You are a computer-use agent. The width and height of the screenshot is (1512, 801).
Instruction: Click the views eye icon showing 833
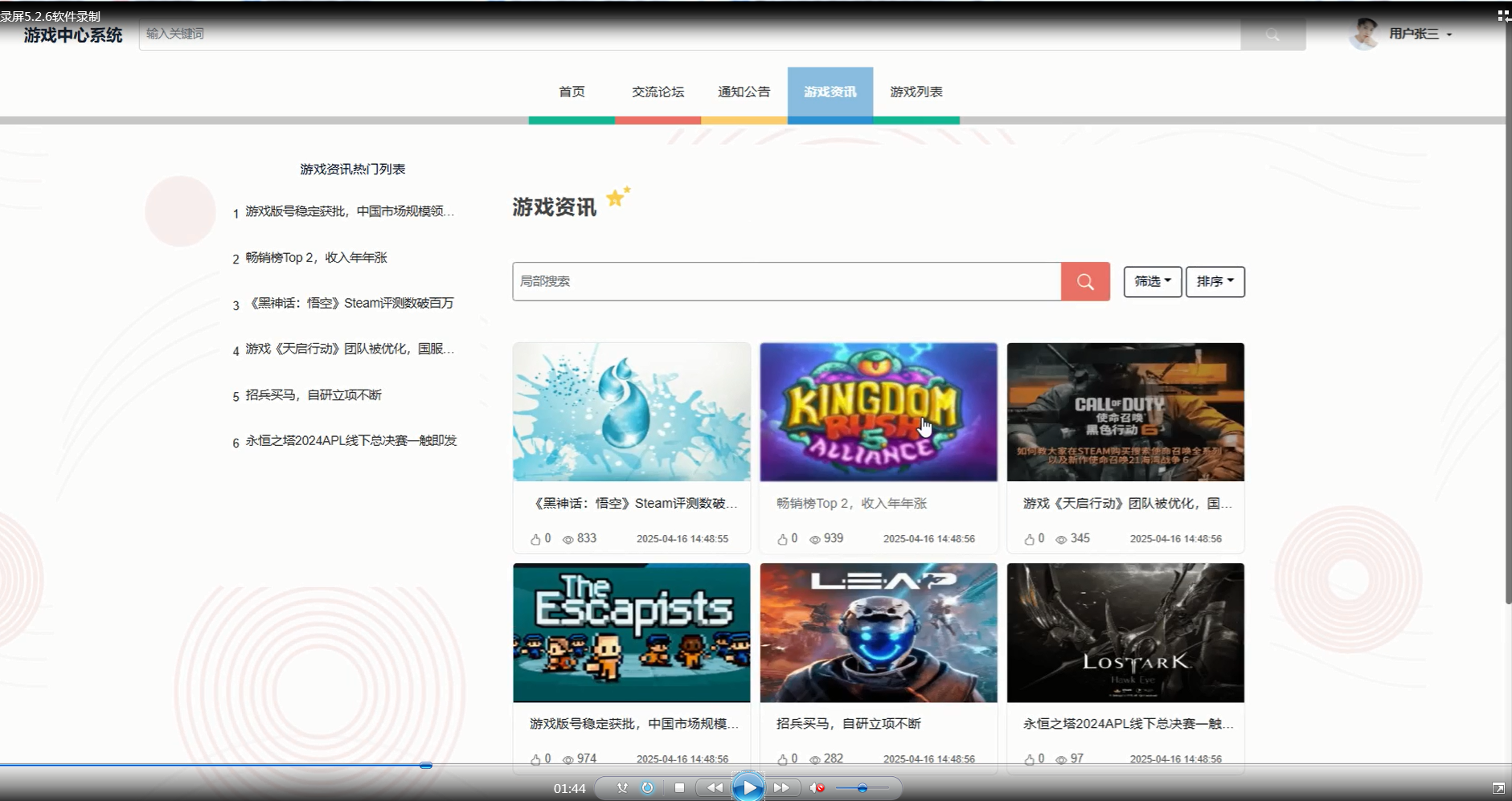568,540
